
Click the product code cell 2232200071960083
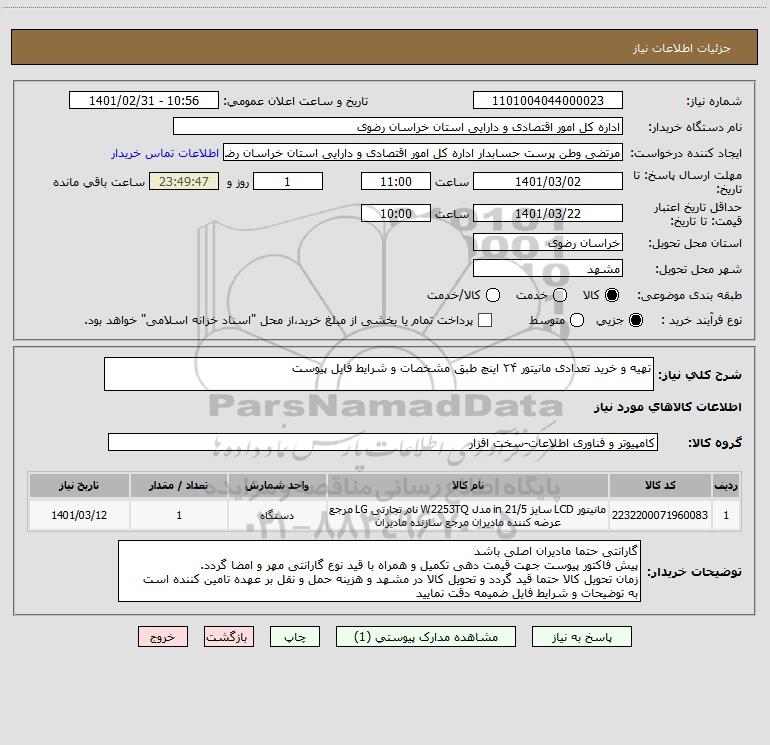[x=660, y=515]
